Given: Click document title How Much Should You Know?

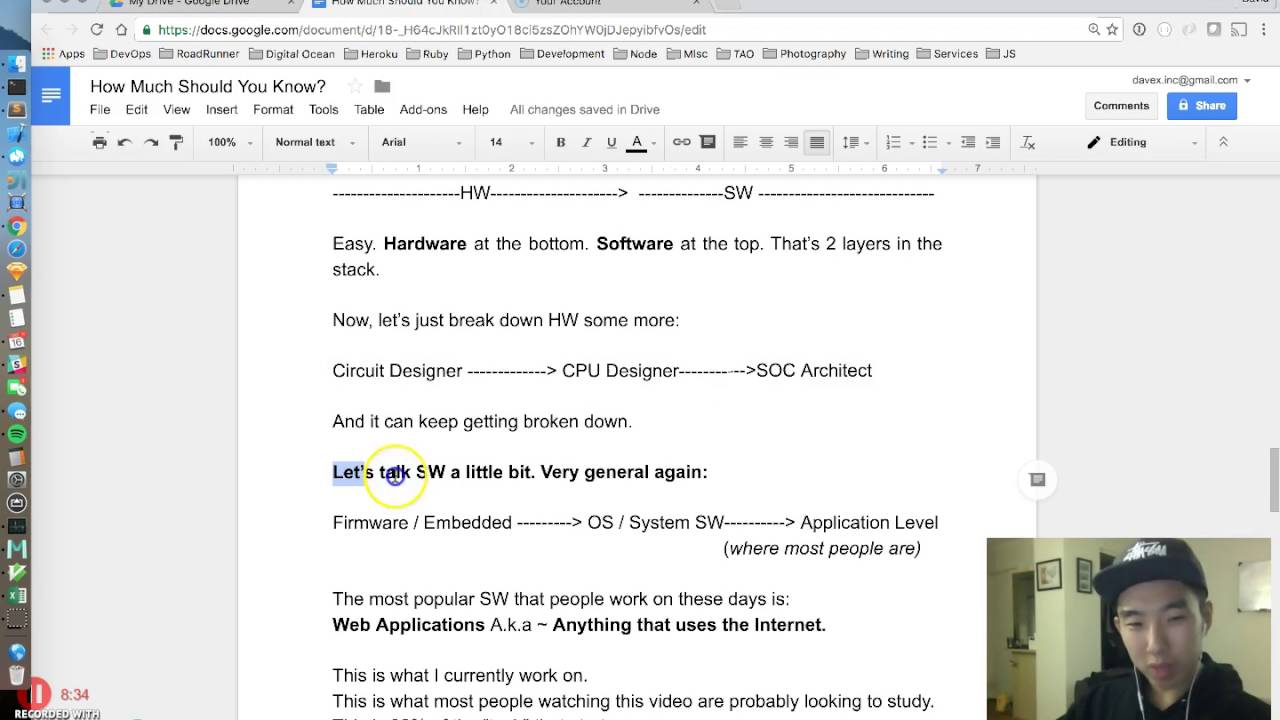Looking at the screenshot, I should point(208,86).
